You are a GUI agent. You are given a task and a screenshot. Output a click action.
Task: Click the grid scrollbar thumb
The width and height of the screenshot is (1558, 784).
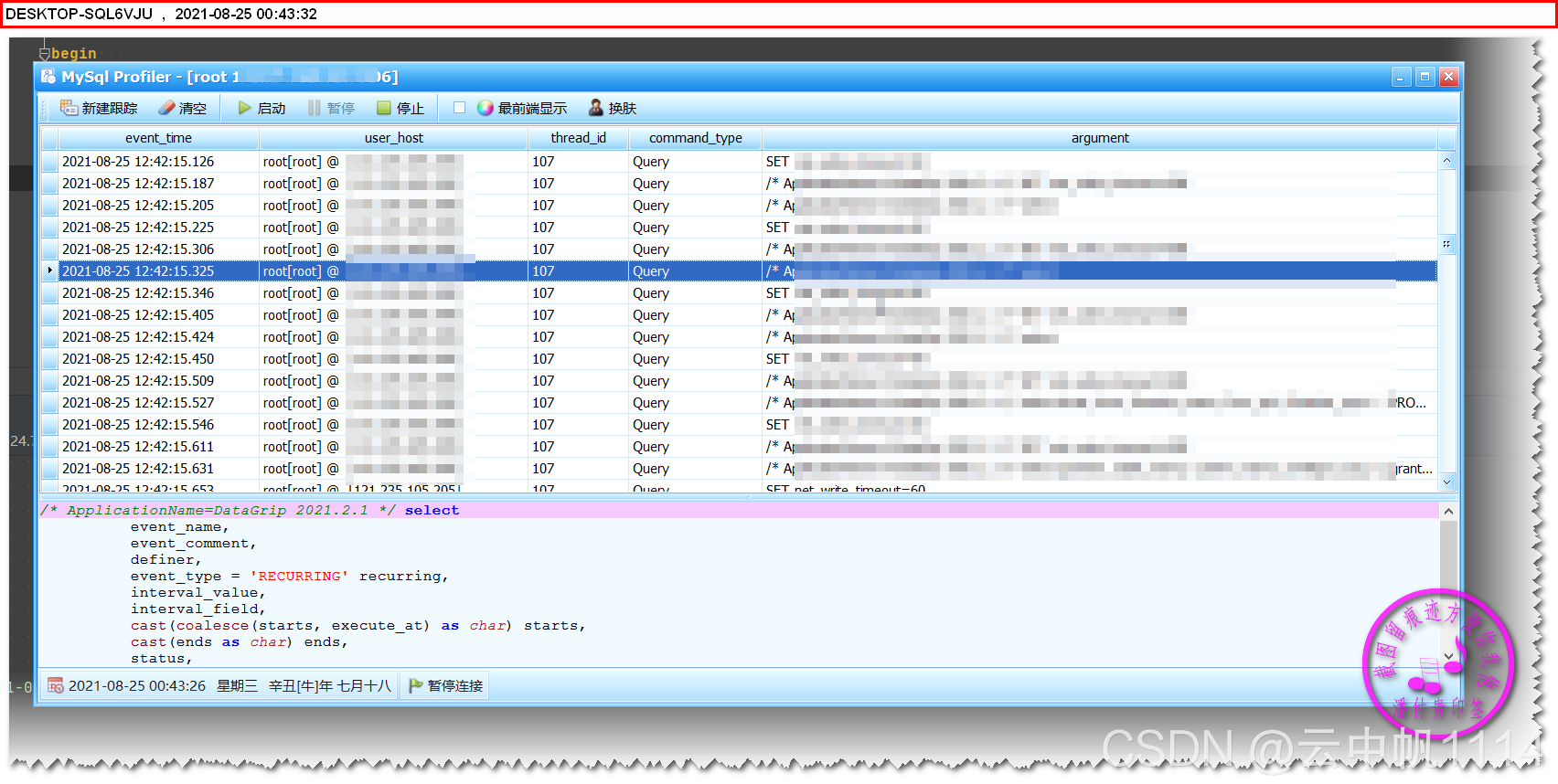(x=1446, y=245)
